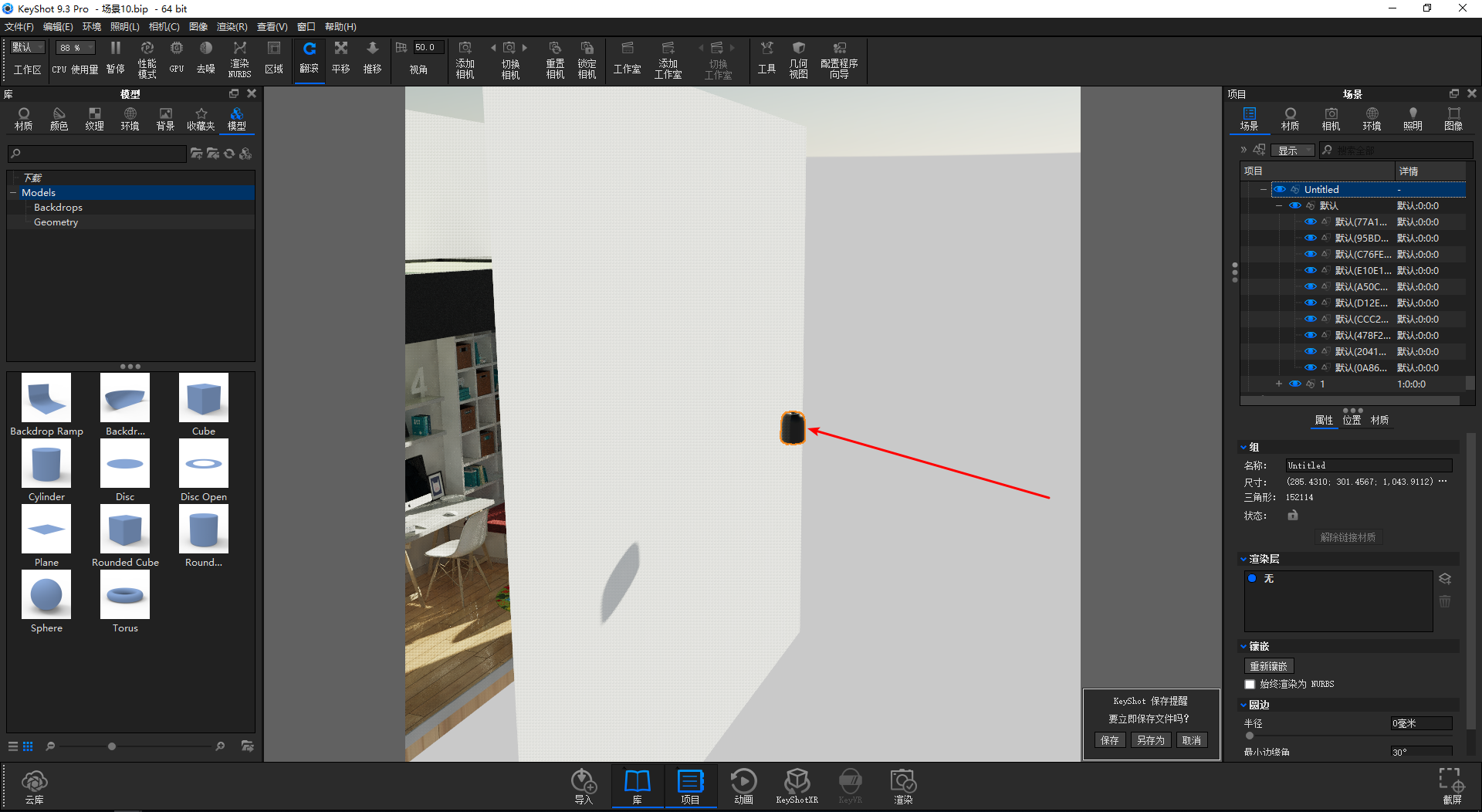Adjust the library thumbnail size slider
The width and height of the screenshot is (1482, 812).
[112, 746]
